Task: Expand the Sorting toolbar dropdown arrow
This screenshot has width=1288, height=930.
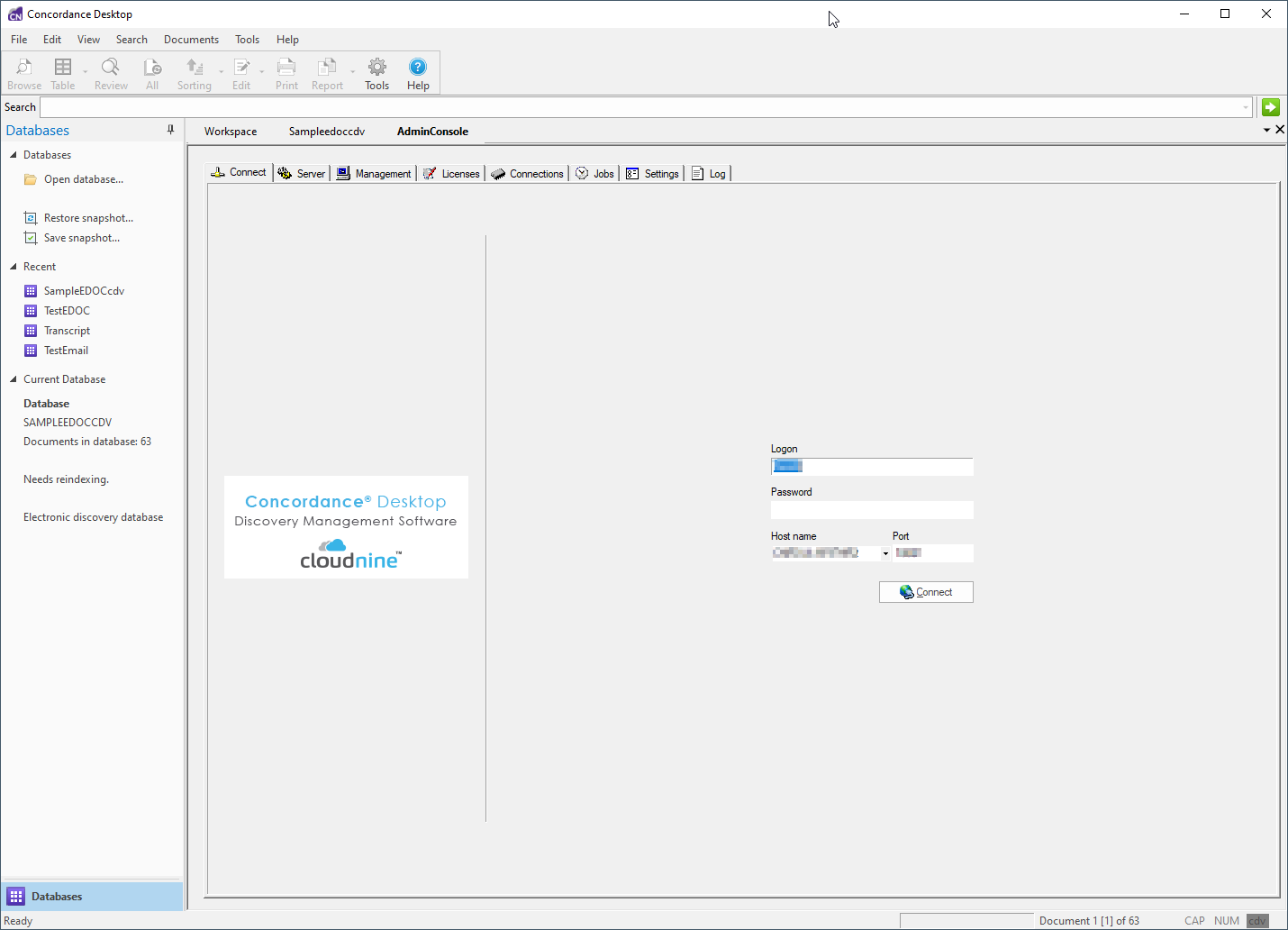Action: (x=221, y=72)
